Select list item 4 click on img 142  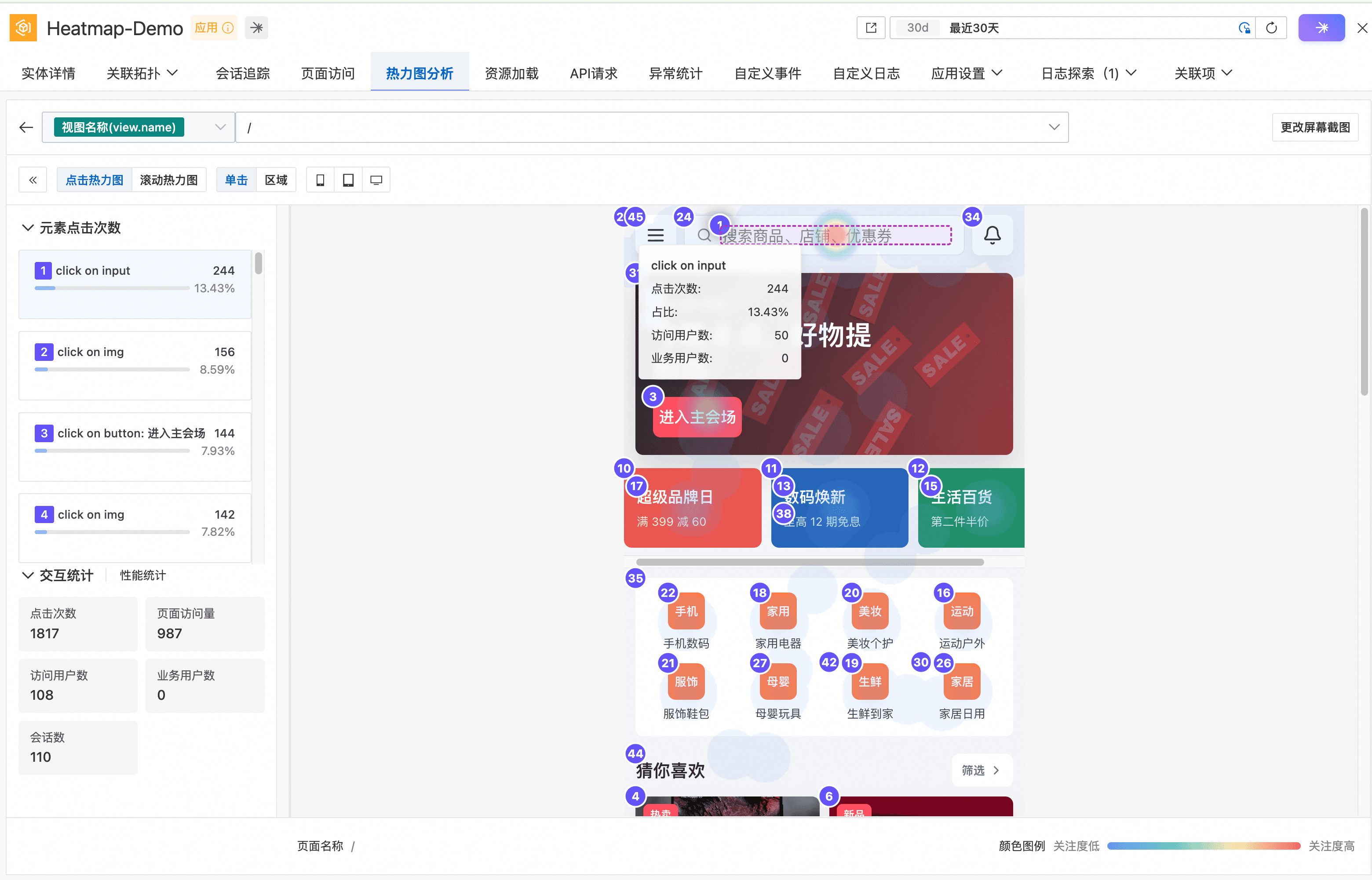135,527
